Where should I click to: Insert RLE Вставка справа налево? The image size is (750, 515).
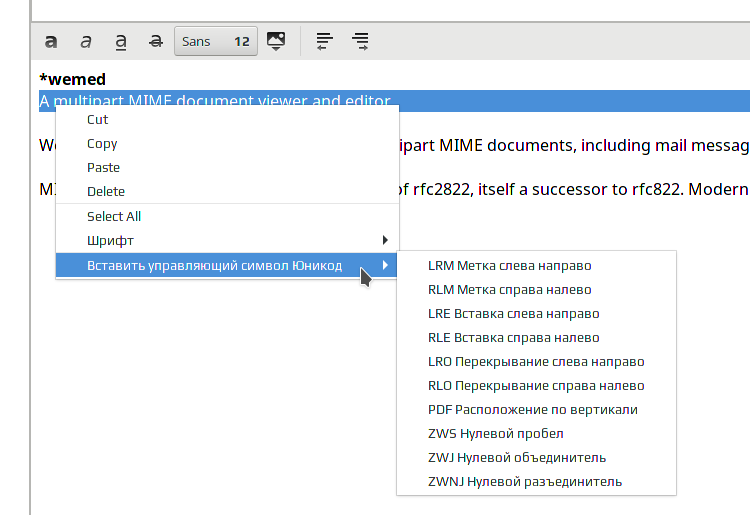click(x=536, y=338)
